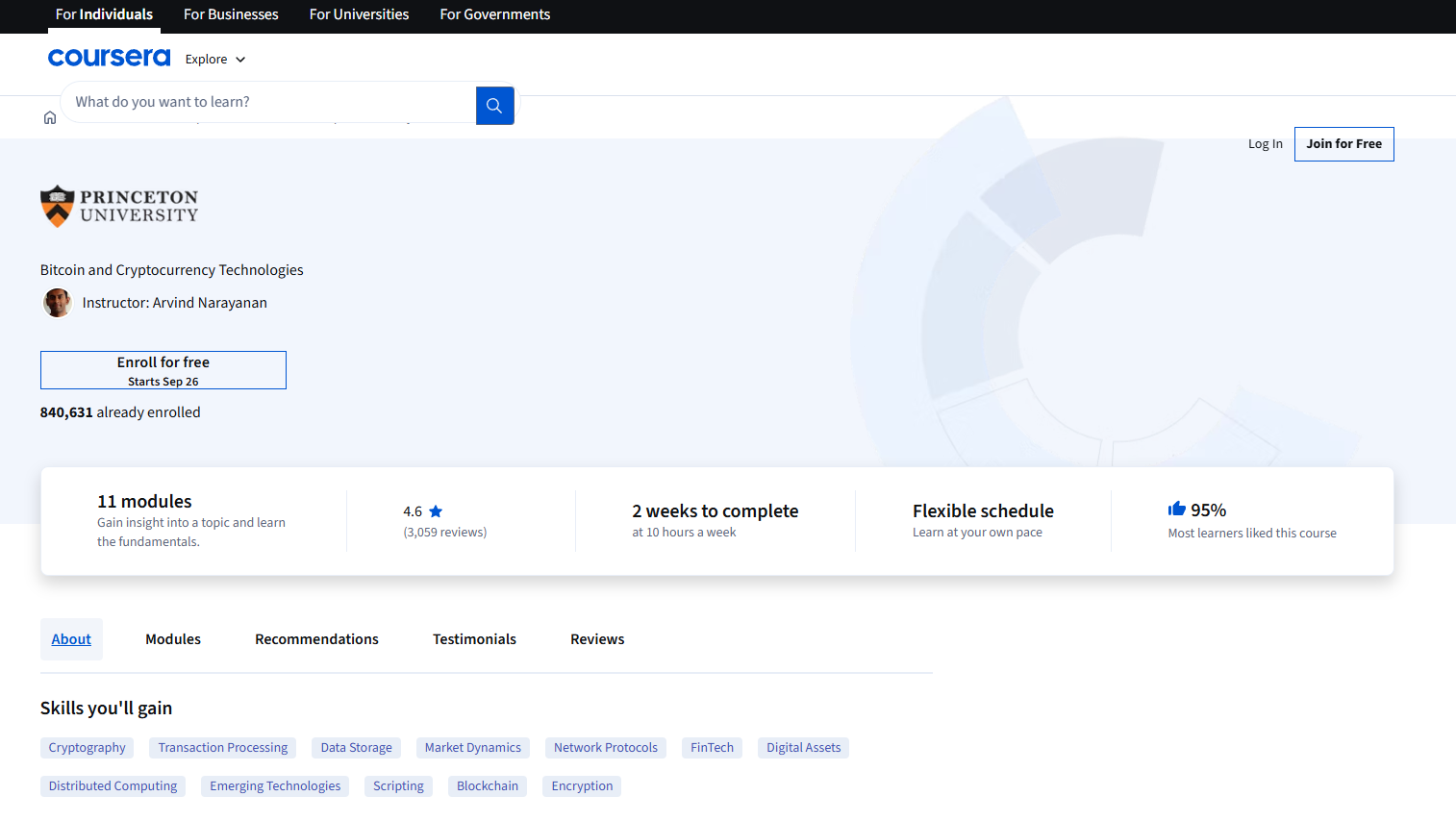Image resolution: width=1456 pixels, height=821 pixels.
Task: Jump to the Testimonials tab
Action: click(474, 639)
